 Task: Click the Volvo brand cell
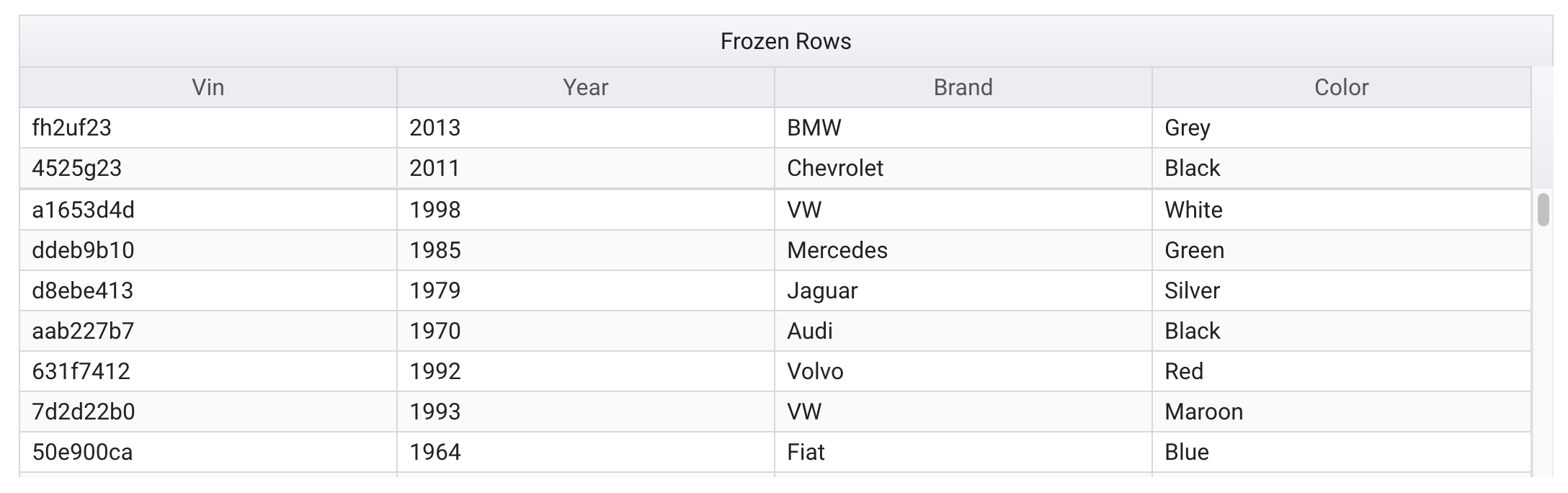click(x=963, y=371)
